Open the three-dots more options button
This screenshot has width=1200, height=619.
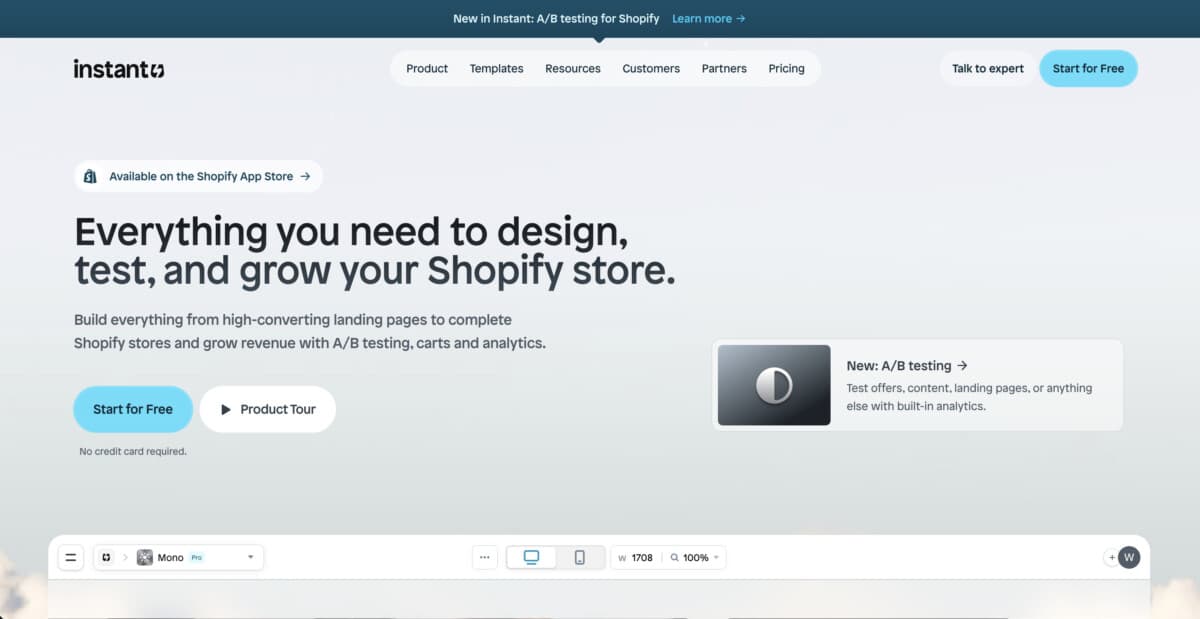click(x=485, y=557)
